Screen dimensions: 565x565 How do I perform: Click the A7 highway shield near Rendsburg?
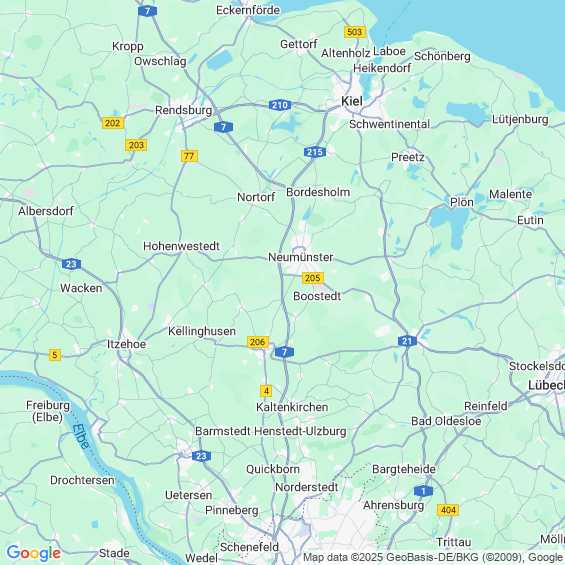point(223,127)
